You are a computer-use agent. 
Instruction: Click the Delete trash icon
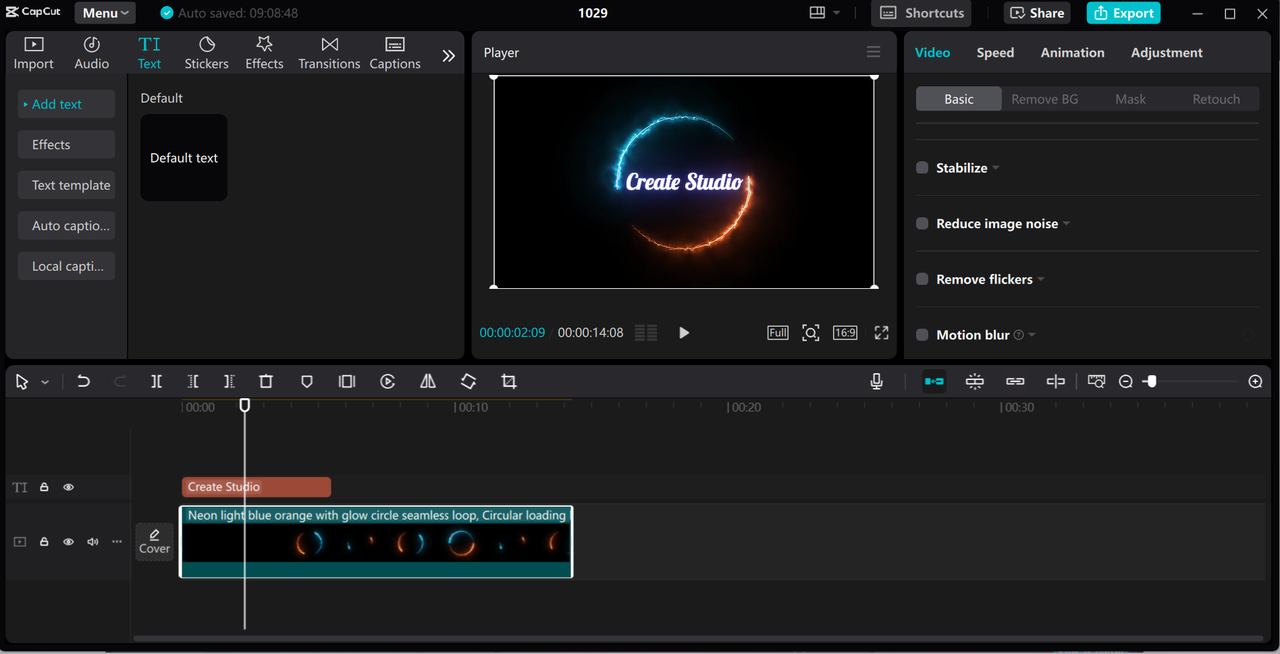coord(266,381)
